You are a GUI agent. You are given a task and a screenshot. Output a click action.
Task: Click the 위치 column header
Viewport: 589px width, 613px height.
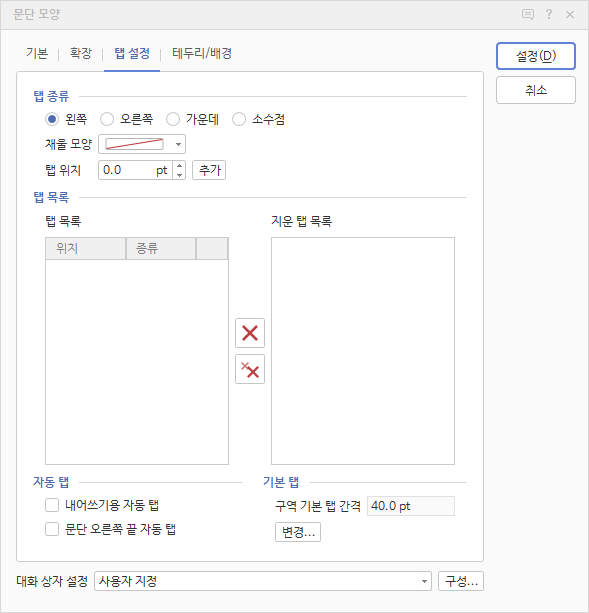(86, 248)
